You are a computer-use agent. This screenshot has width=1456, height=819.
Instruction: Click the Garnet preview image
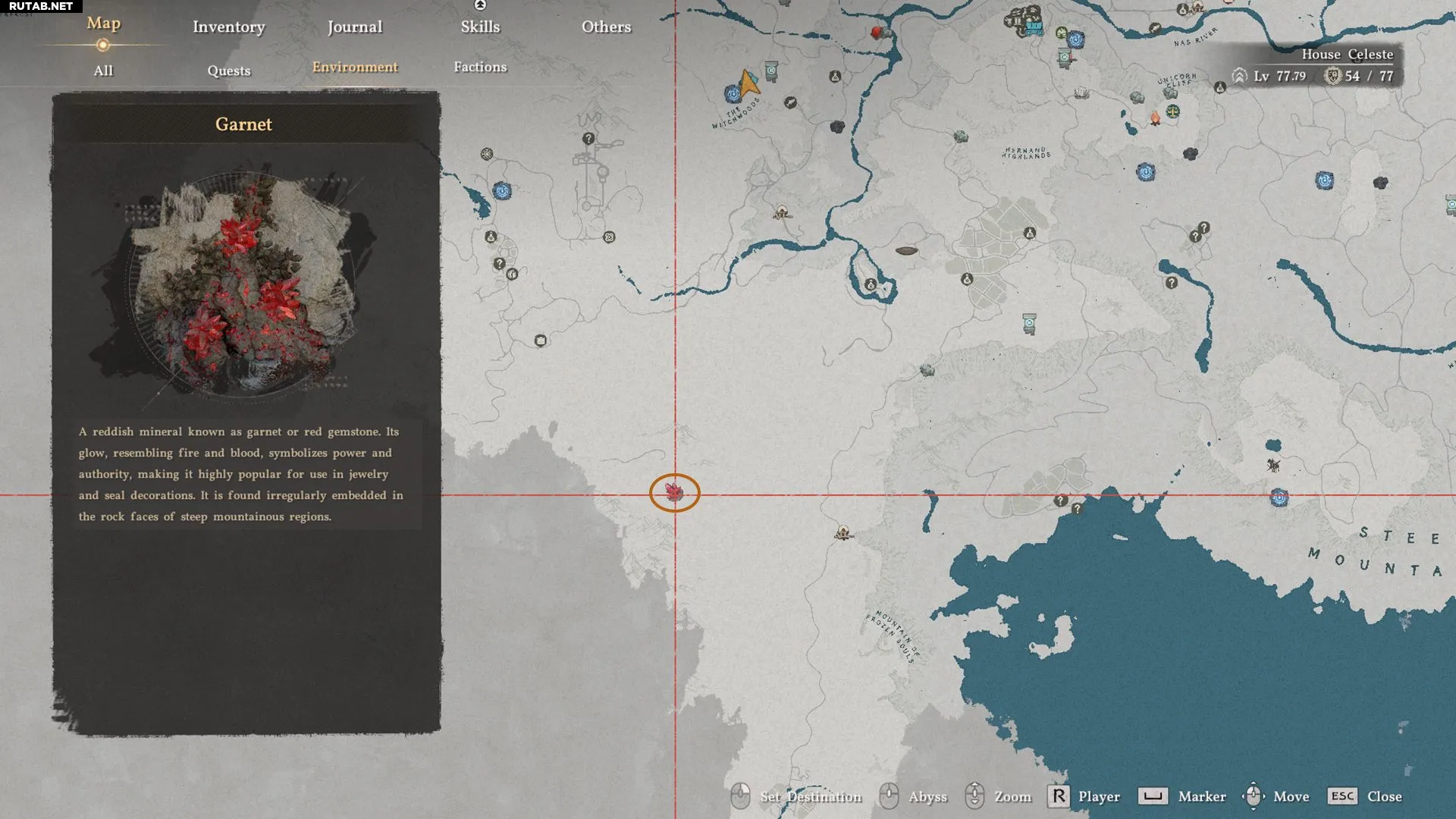pyautogui.click(x=243, y=284)
